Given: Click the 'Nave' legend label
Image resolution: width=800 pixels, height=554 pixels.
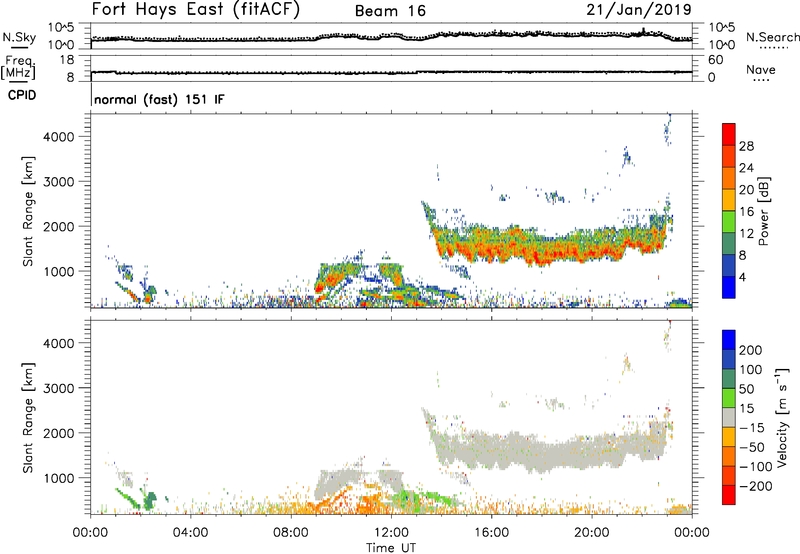Looking at the screenshot, I should click(x=761, y=70).
